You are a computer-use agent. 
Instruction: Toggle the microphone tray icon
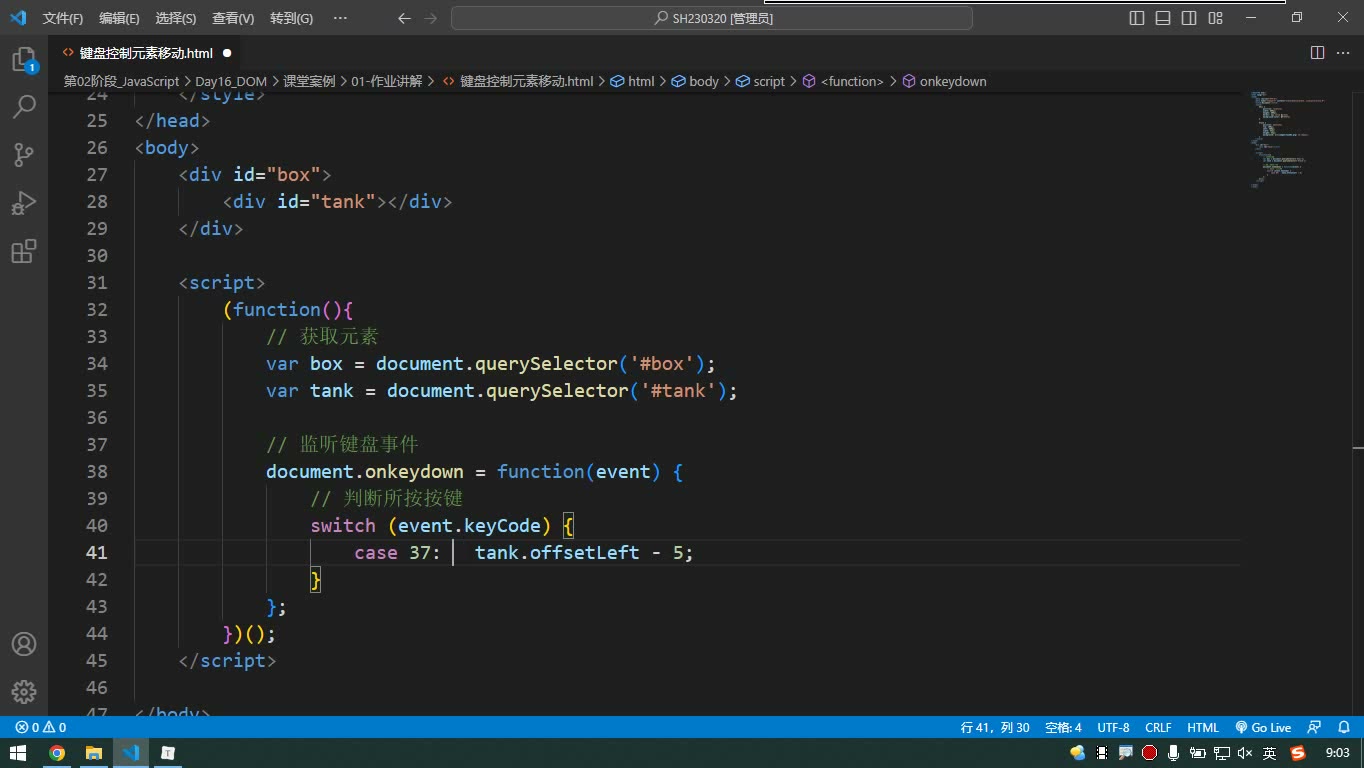(1173, 753)
